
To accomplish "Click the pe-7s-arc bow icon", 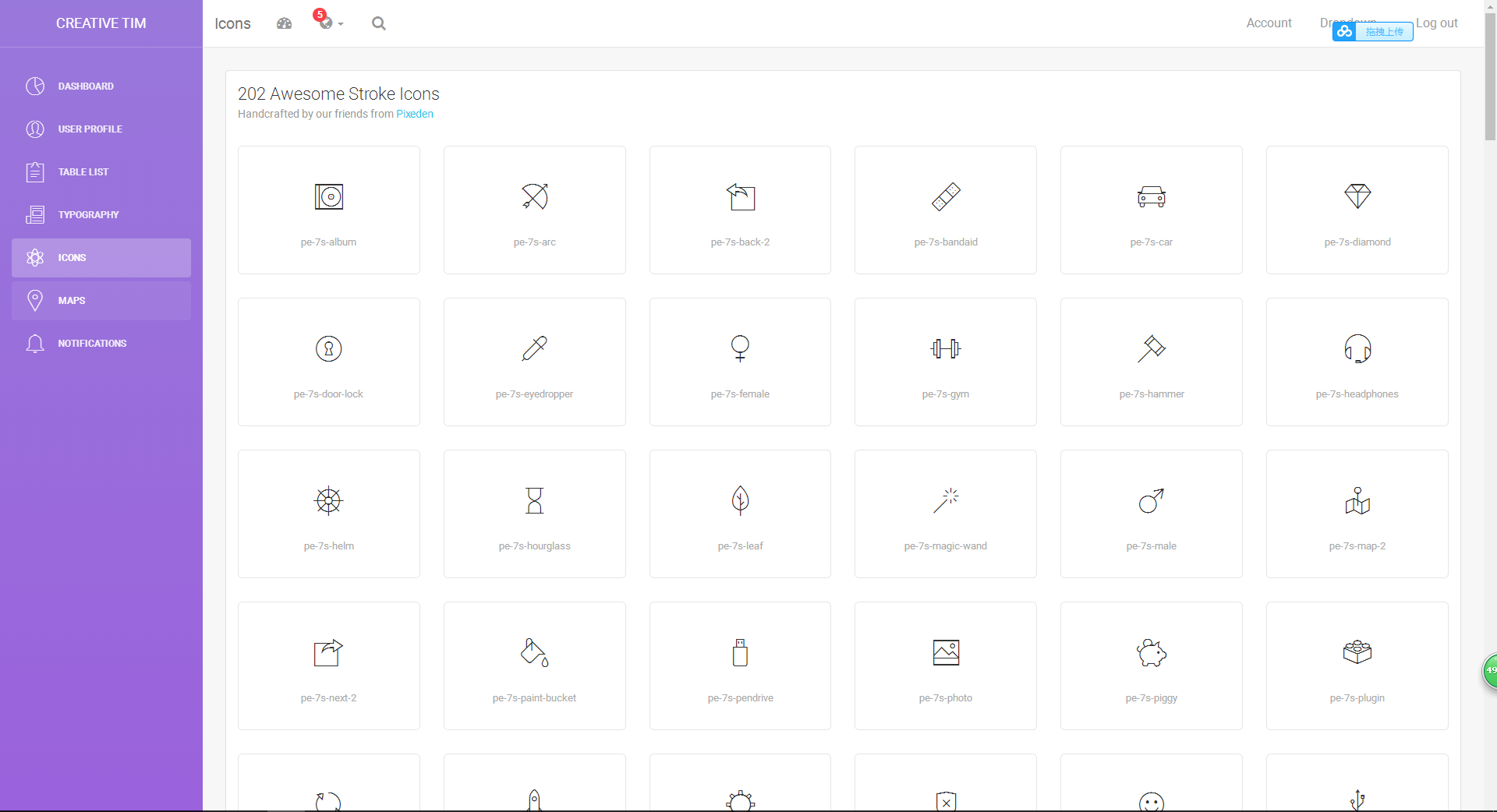I will [x=535, y=196].
